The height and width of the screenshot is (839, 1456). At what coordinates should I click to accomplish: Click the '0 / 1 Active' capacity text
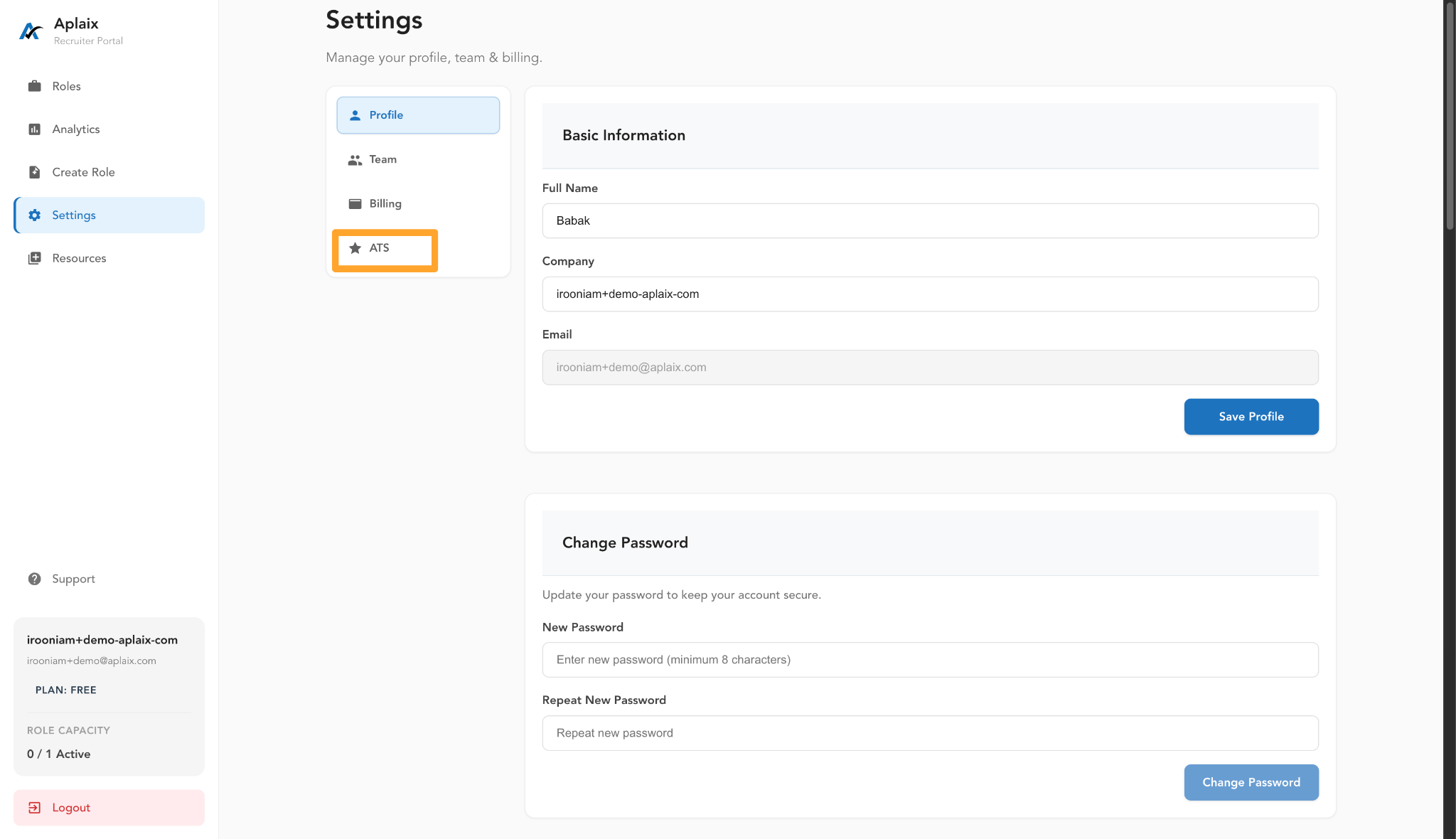coord(59,754)
